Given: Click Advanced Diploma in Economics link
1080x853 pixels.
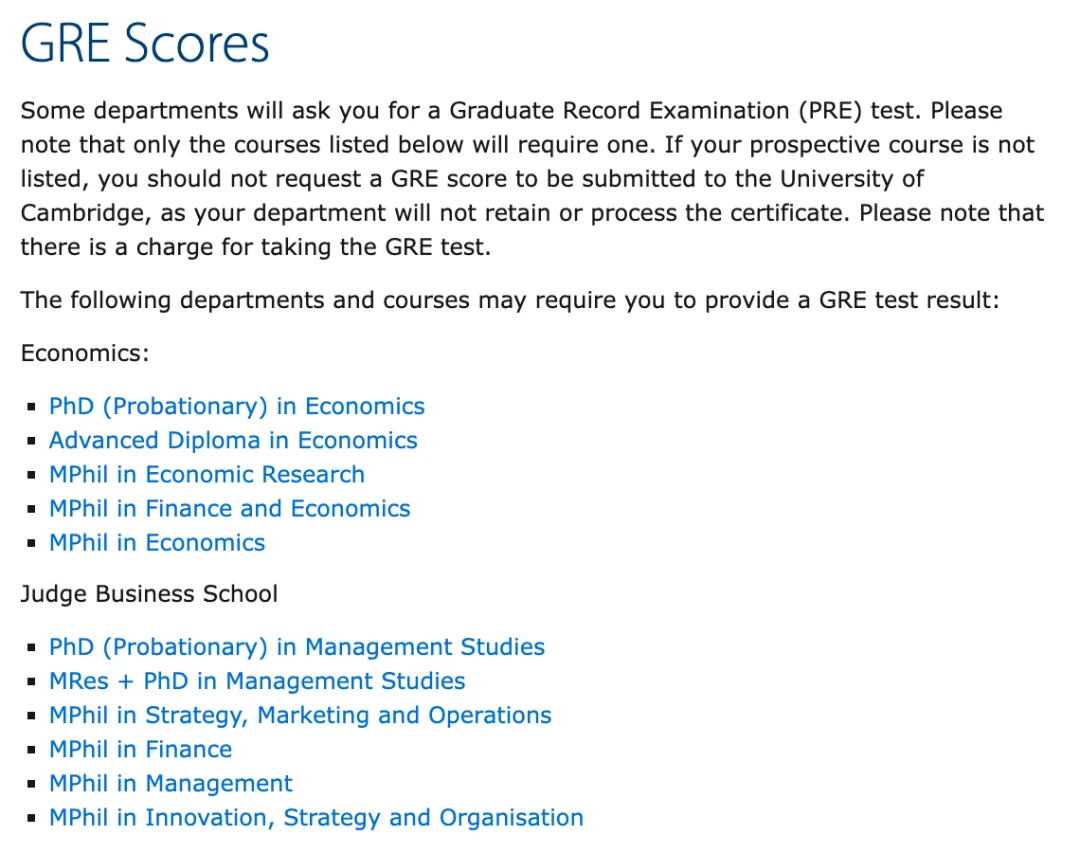Looking at the screenshot, I should tap(233, 440).
